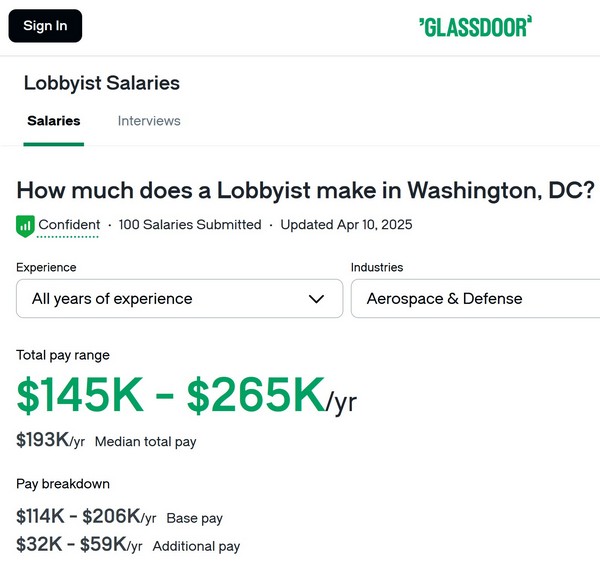Click the Sign In button
600x563 pixels.
(45, 26)
